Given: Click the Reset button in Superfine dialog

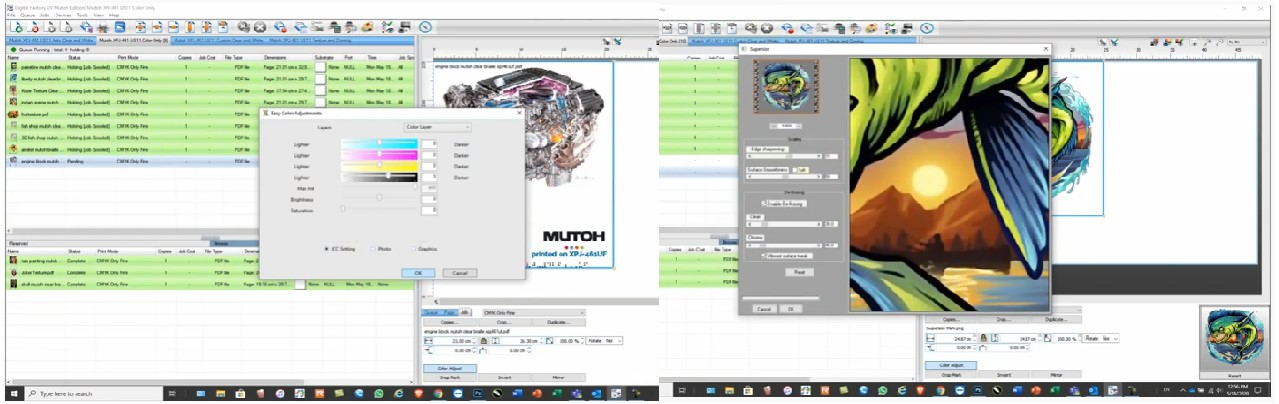Looking at the screenshot, I should (x=798, y=272).
